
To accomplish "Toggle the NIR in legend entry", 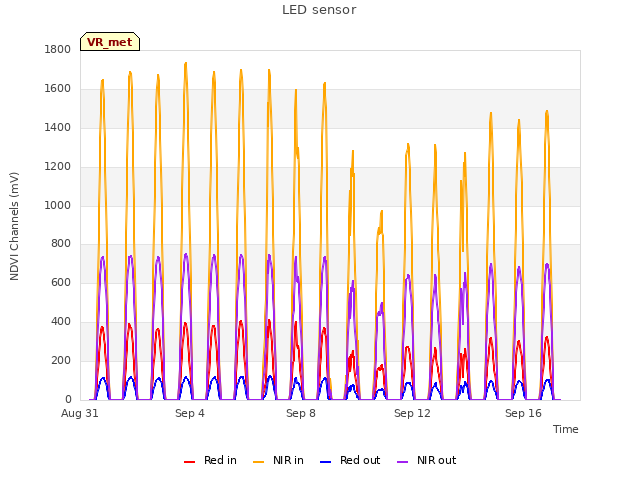I will click(278, 460).
